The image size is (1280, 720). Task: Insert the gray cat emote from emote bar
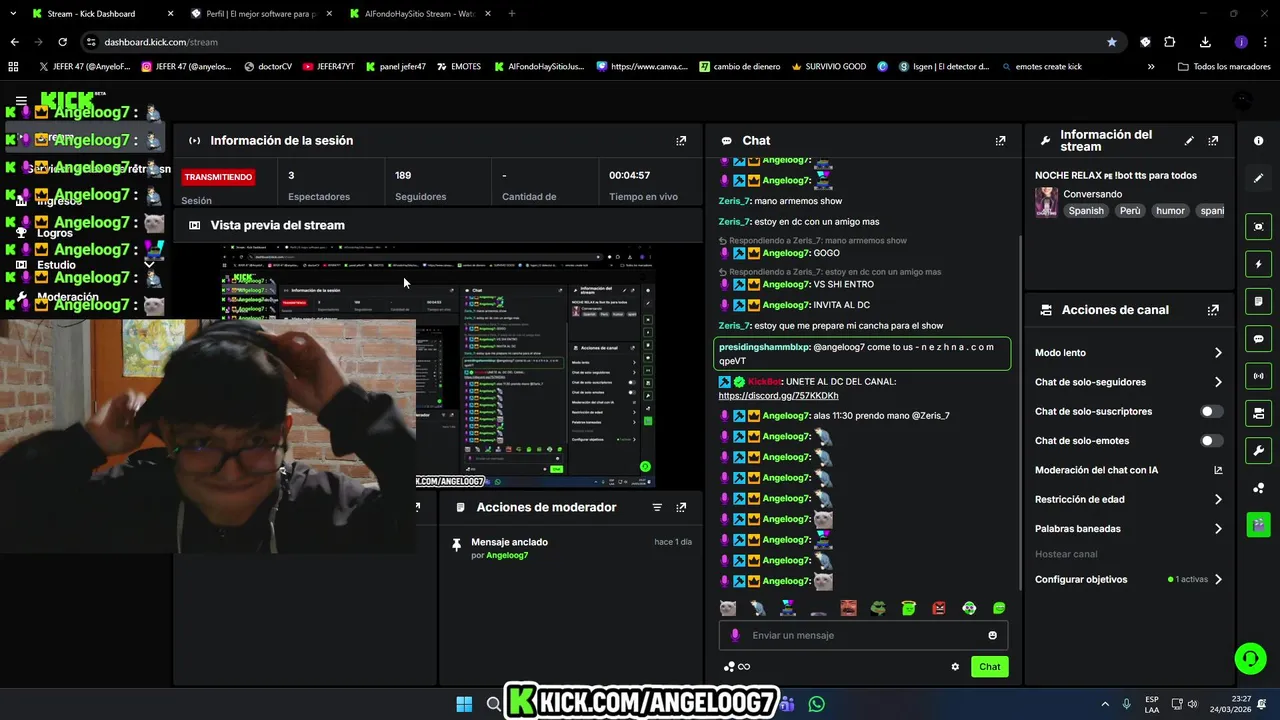[728, 608]
